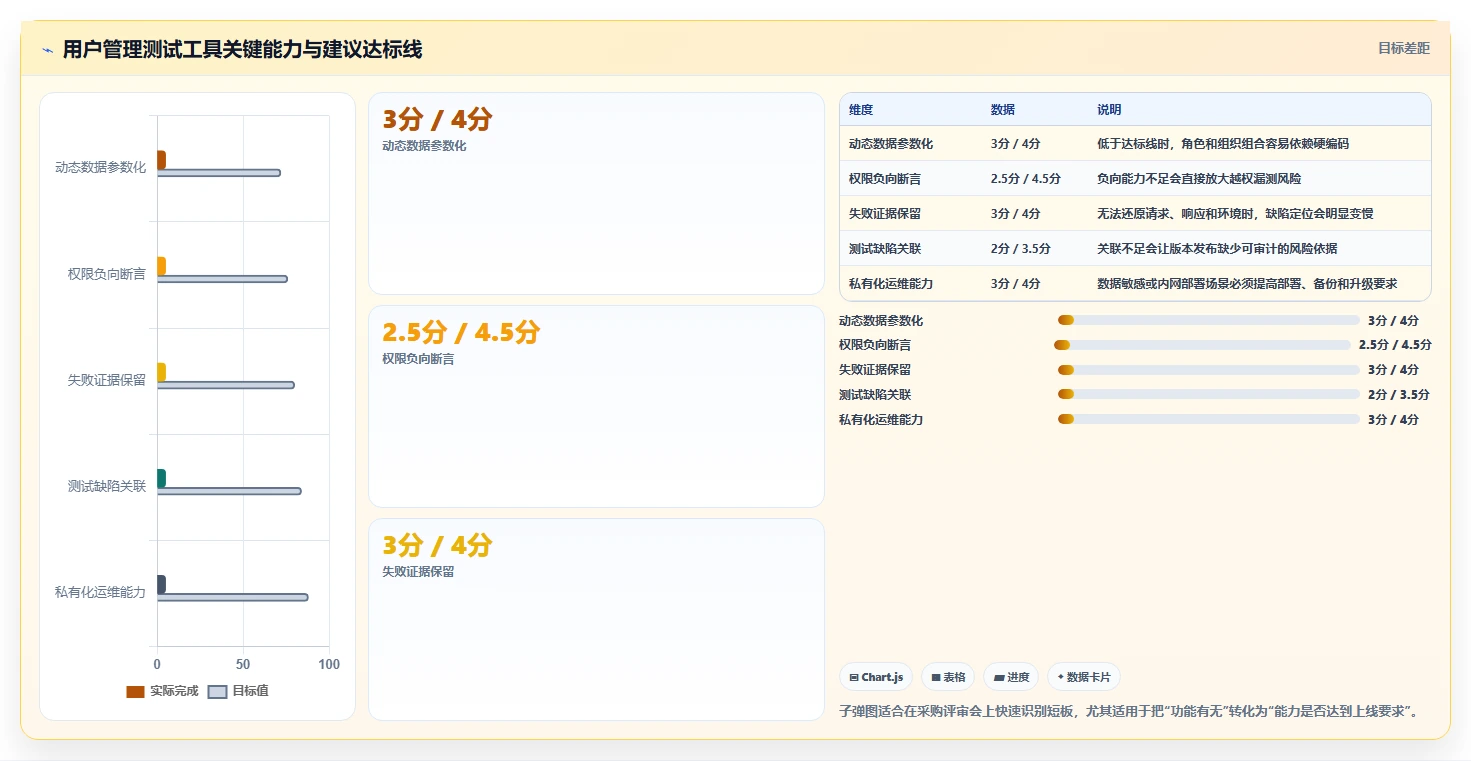Click the dark 私有化运维能力 actual-value bar
Image resolution: width=1471 pixels, height=761 pixels.
click(161, 584)
